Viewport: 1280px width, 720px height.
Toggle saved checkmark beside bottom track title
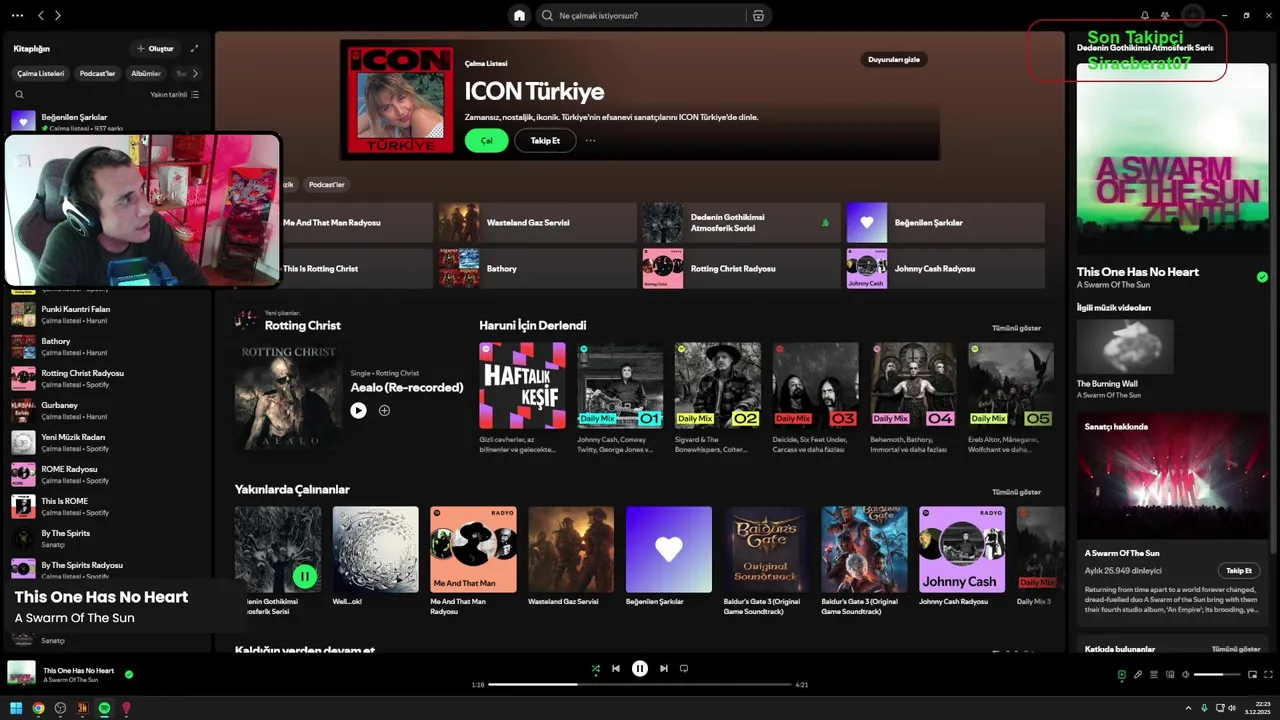128,674
